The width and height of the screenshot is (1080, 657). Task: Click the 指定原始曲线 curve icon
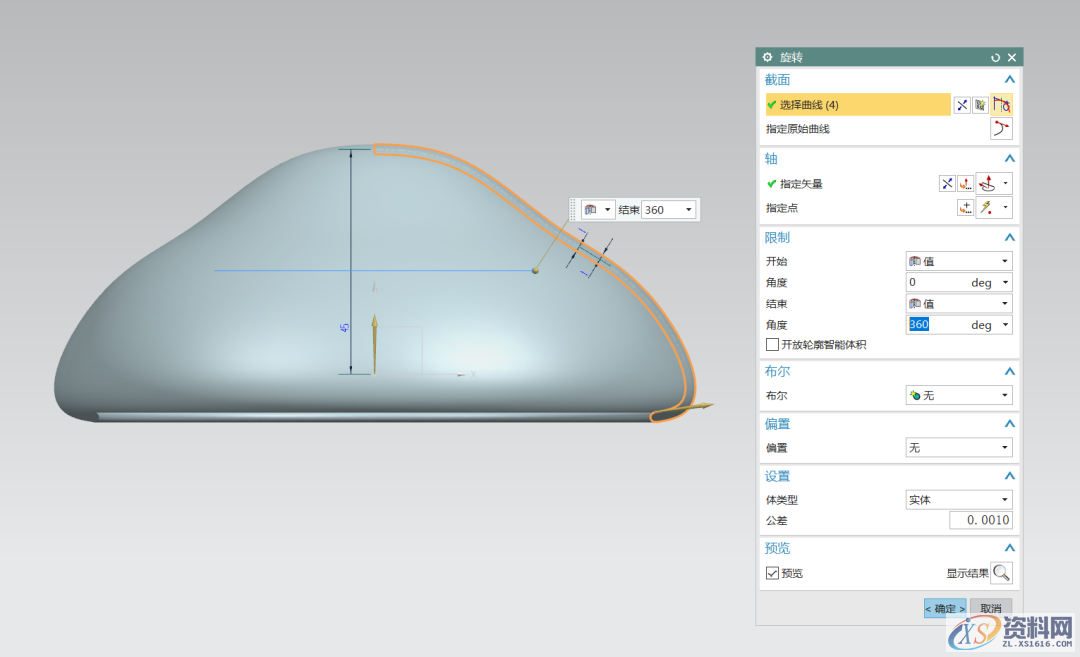pyautogui.click(x=1001, y=129)
